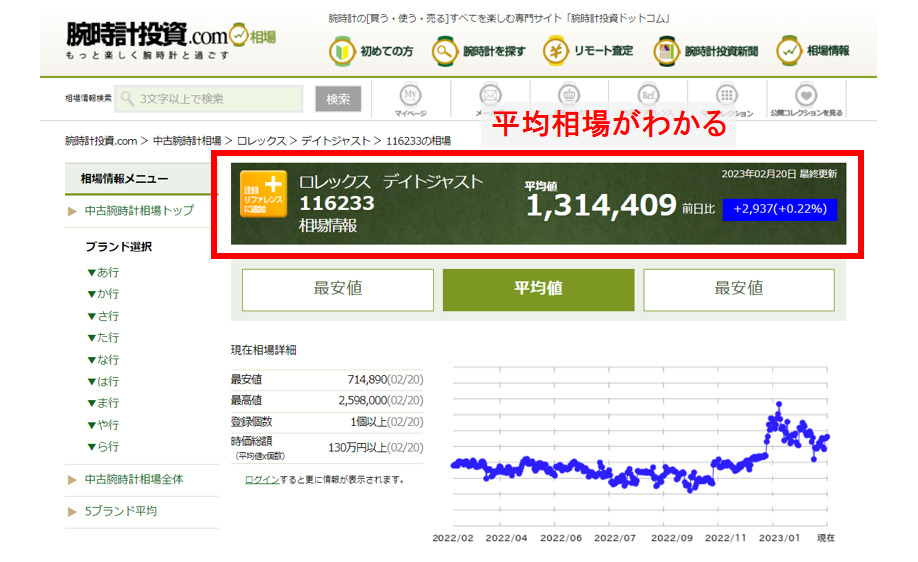Click the 2023/01 label on chart axis
The image size is (918, 562).
click(779, 538)
